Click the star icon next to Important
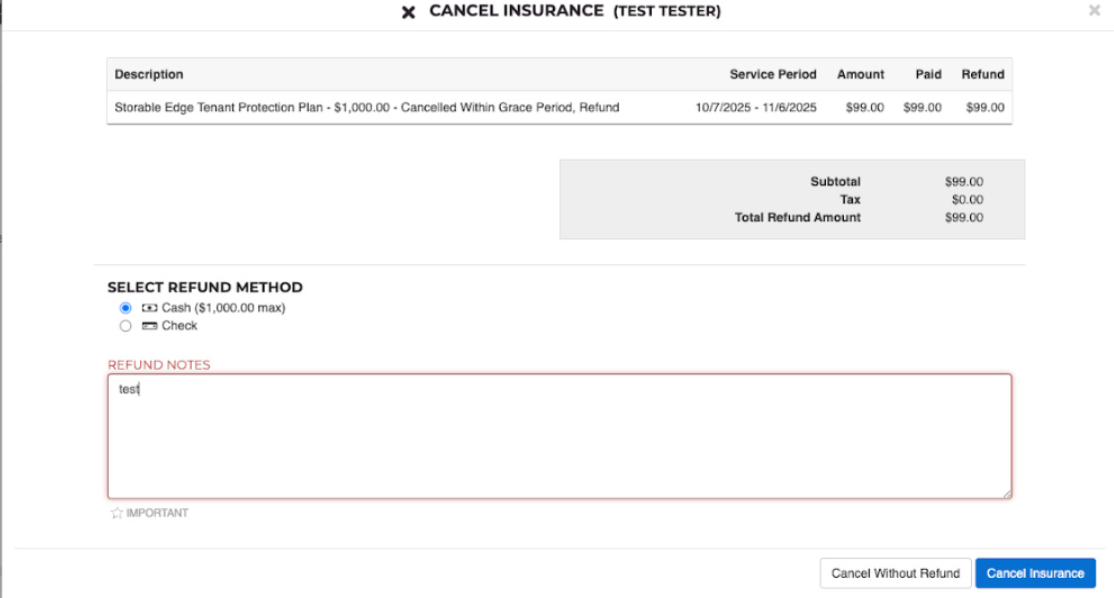Screen dimensions: 1114x598 [x=116, y=513]
